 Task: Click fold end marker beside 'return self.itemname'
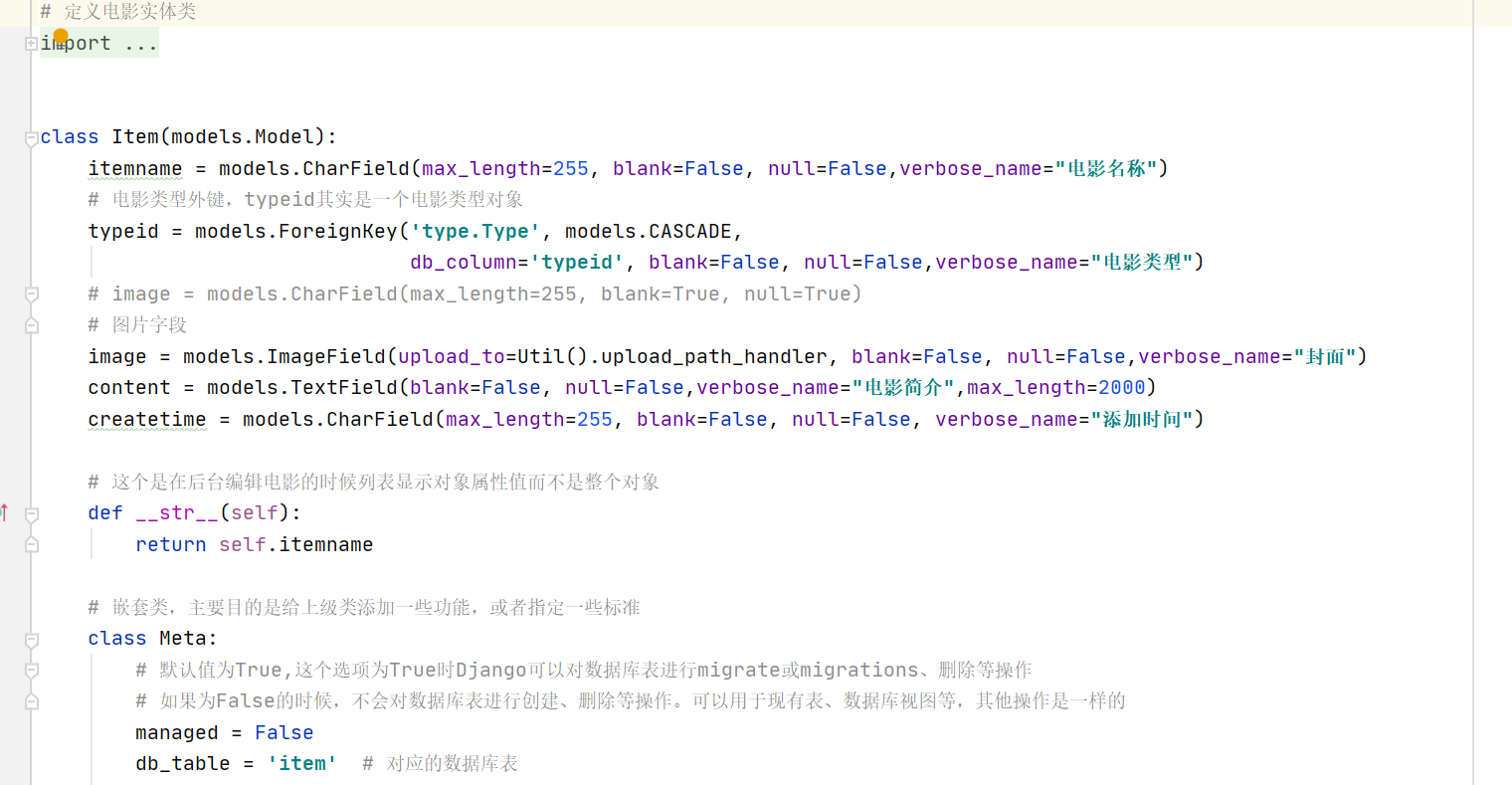pos(31,545)
